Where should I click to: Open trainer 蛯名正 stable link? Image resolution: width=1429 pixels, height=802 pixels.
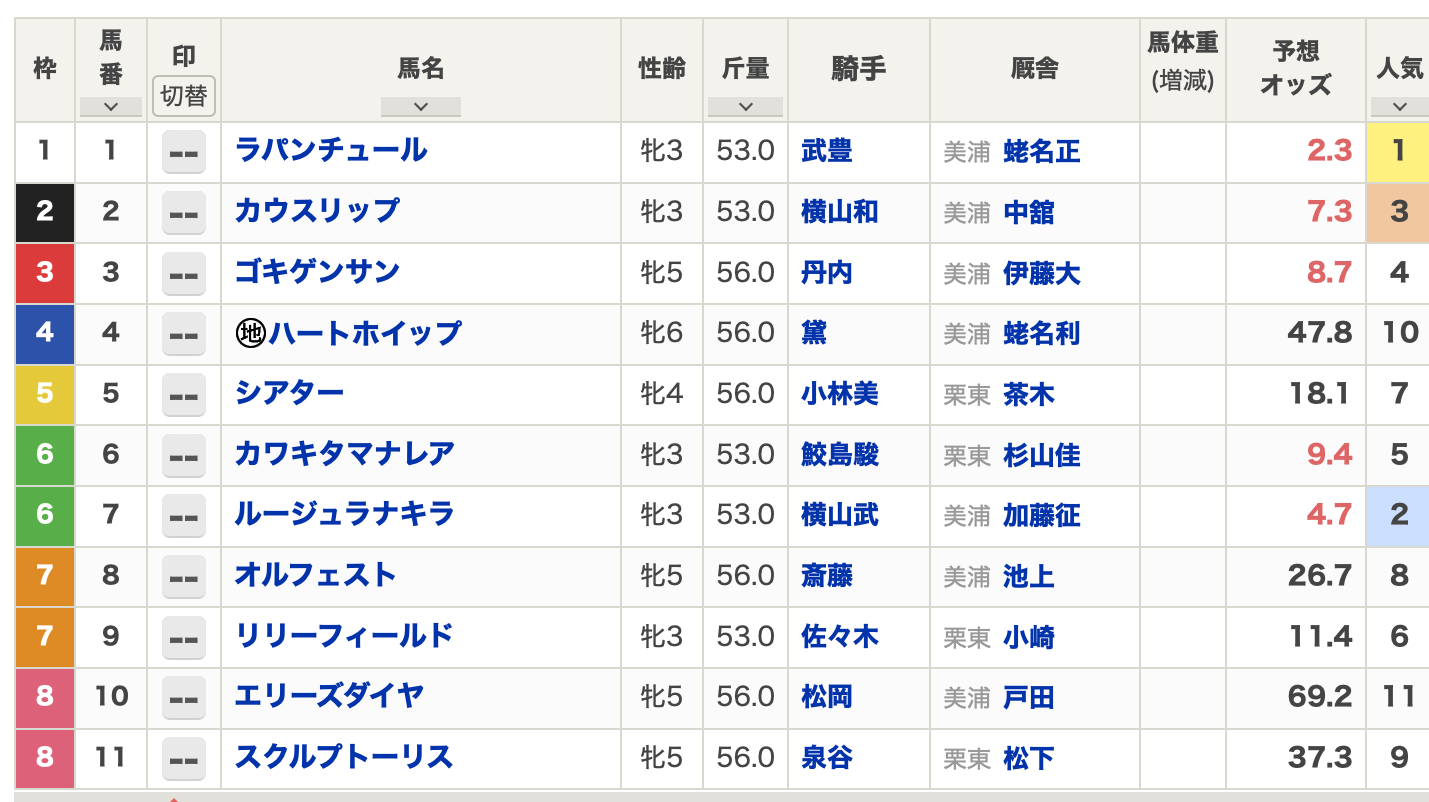(1041, 152)
